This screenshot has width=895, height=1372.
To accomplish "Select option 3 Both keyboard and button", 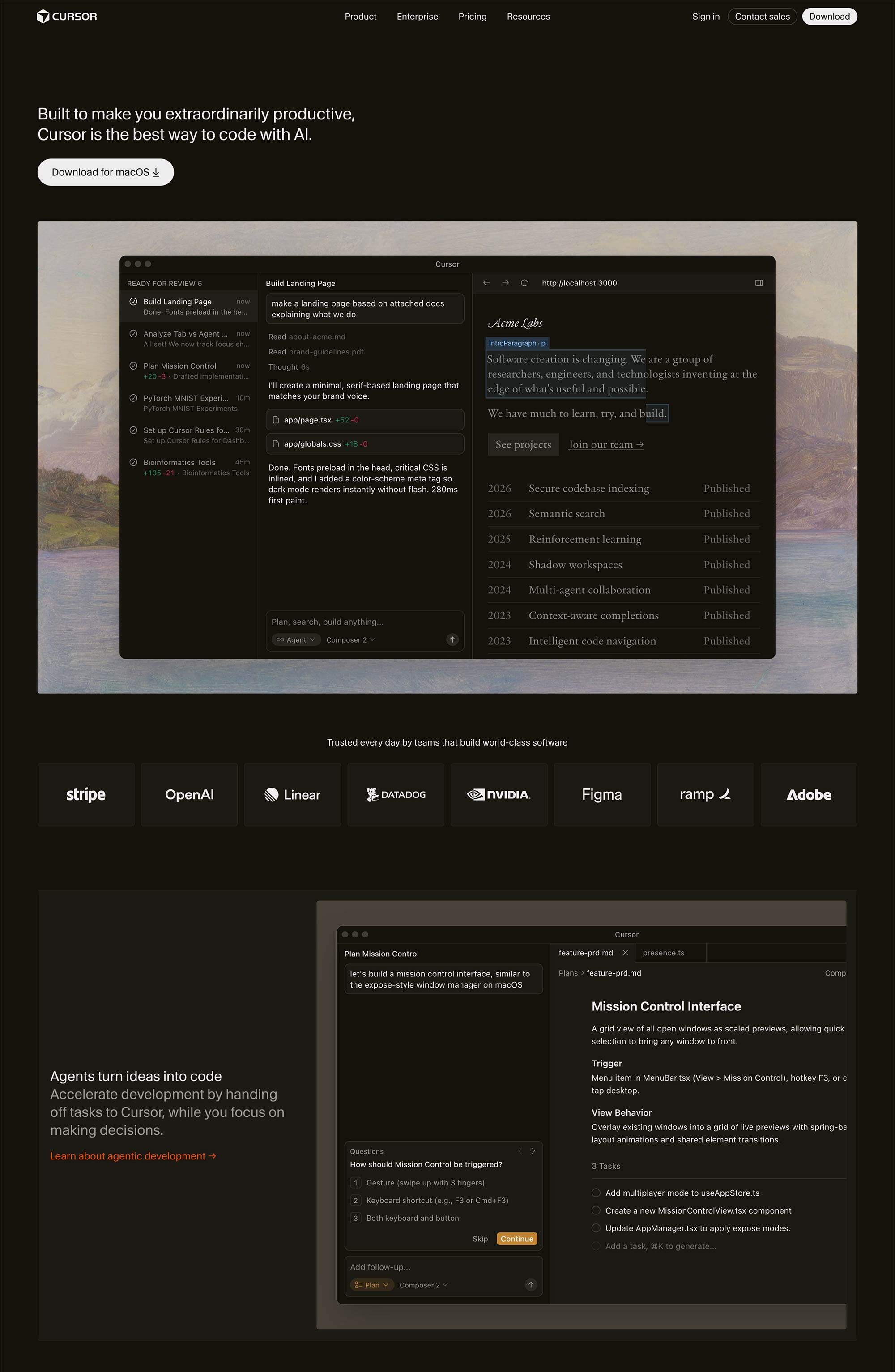I will coord(405,1218).
